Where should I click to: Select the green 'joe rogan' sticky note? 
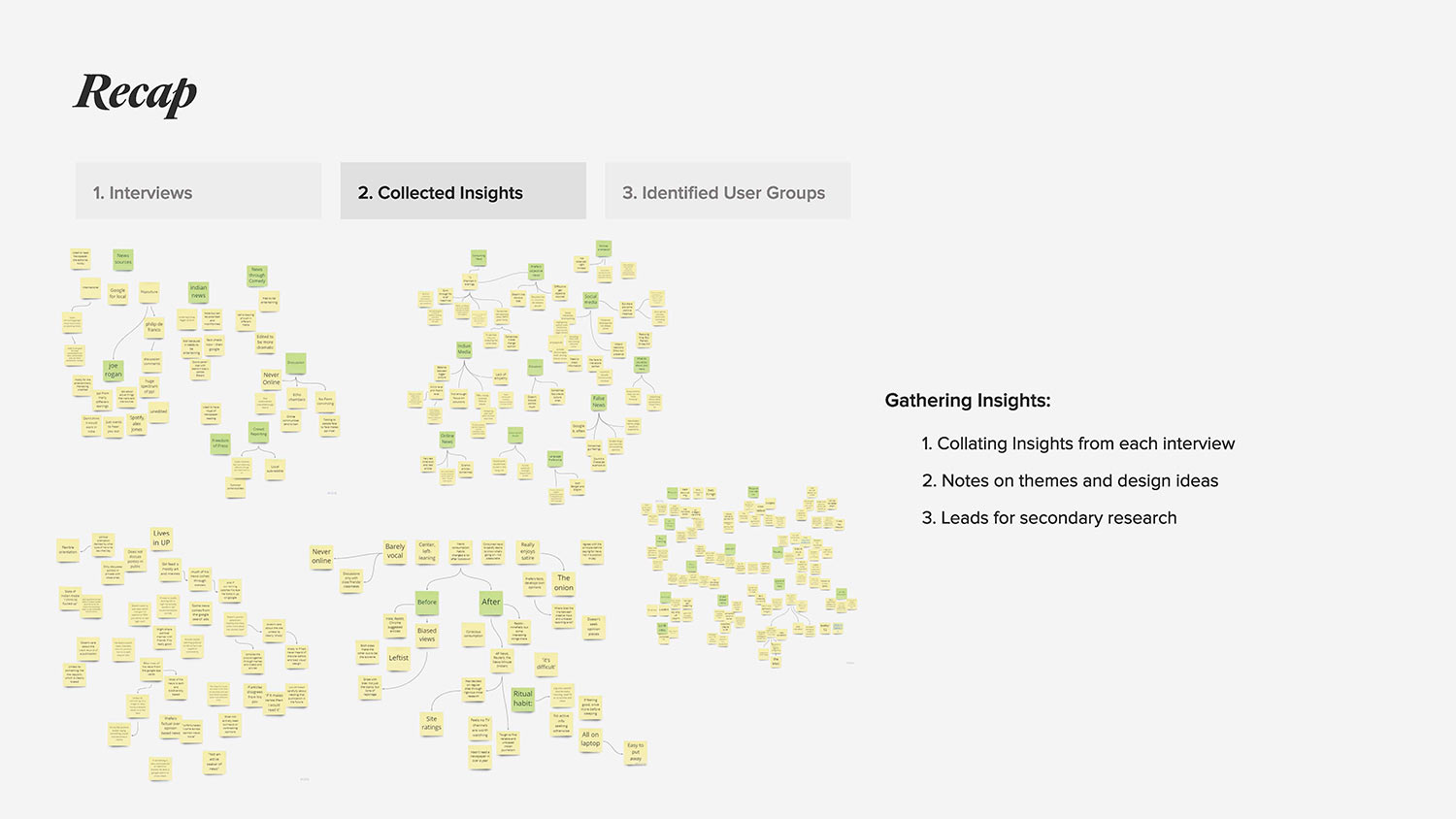(x=114, y=370)
